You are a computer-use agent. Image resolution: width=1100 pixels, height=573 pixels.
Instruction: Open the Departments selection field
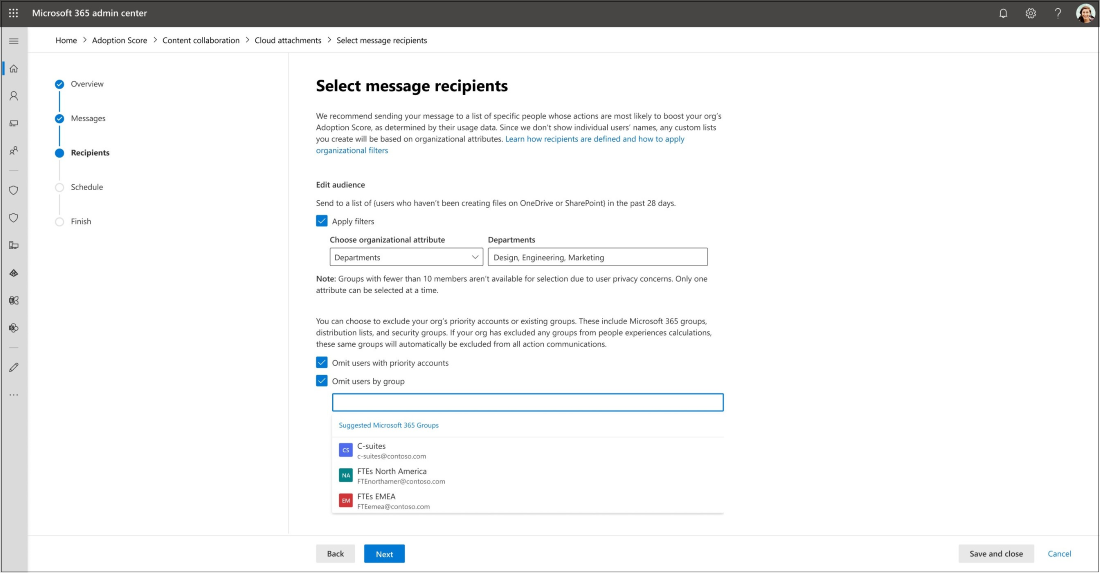[x=597, y=257]
